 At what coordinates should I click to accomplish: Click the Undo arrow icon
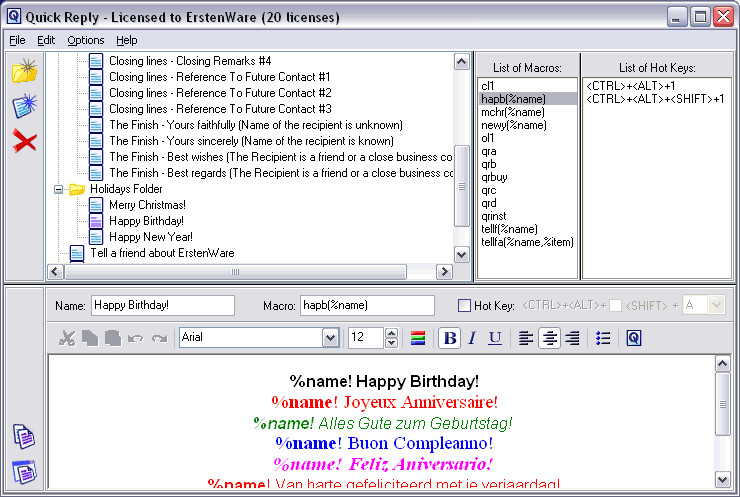pos(136,338)
